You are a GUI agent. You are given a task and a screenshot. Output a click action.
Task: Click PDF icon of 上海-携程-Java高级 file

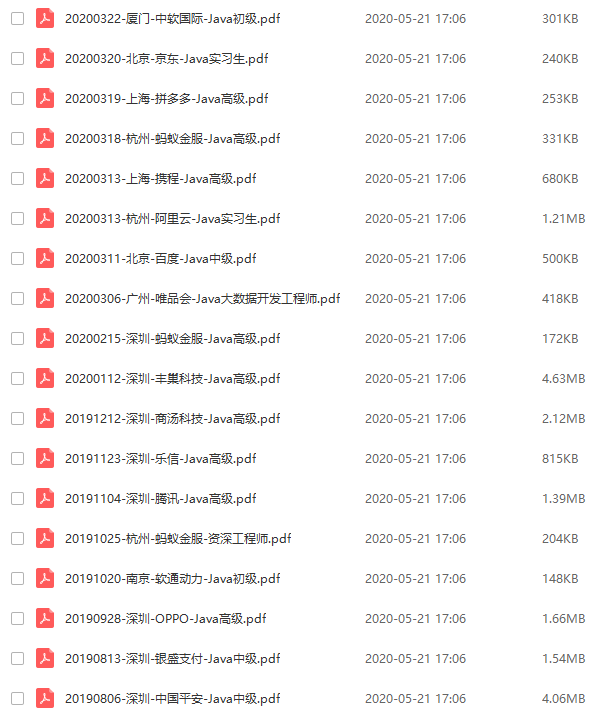pos(45,178)
